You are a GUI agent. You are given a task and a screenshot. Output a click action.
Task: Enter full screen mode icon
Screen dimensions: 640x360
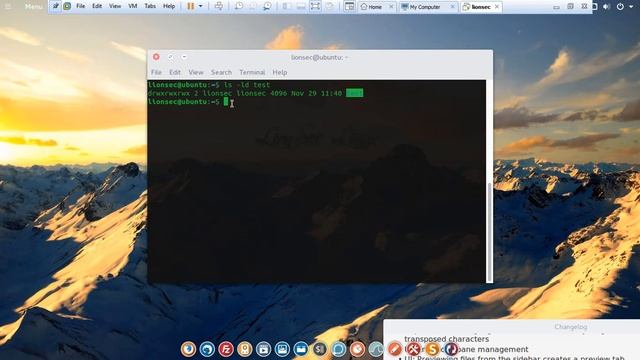[x=315, y=6]
